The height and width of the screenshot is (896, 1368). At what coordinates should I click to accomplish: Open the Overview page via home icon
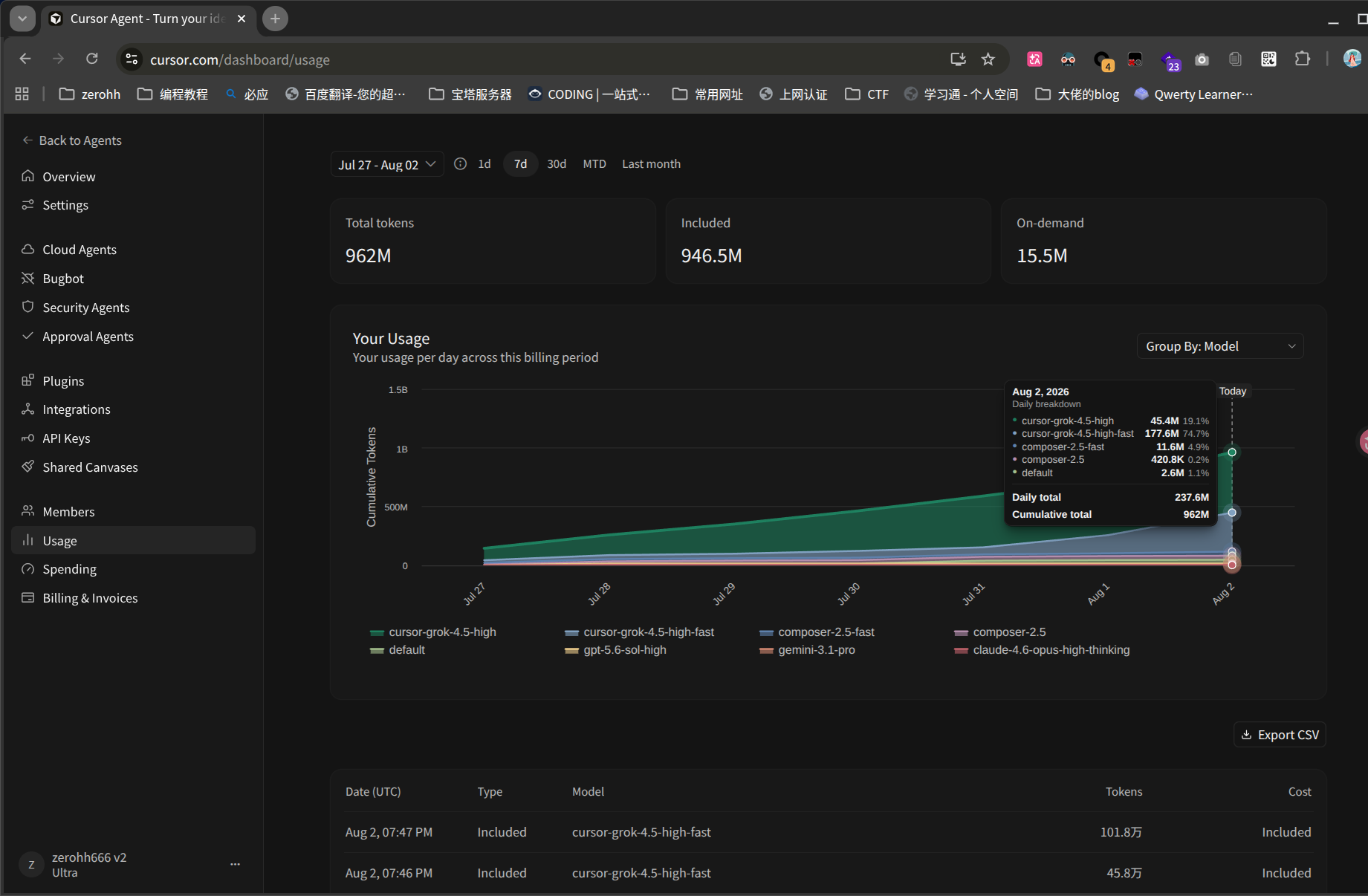tap(28, 176)
